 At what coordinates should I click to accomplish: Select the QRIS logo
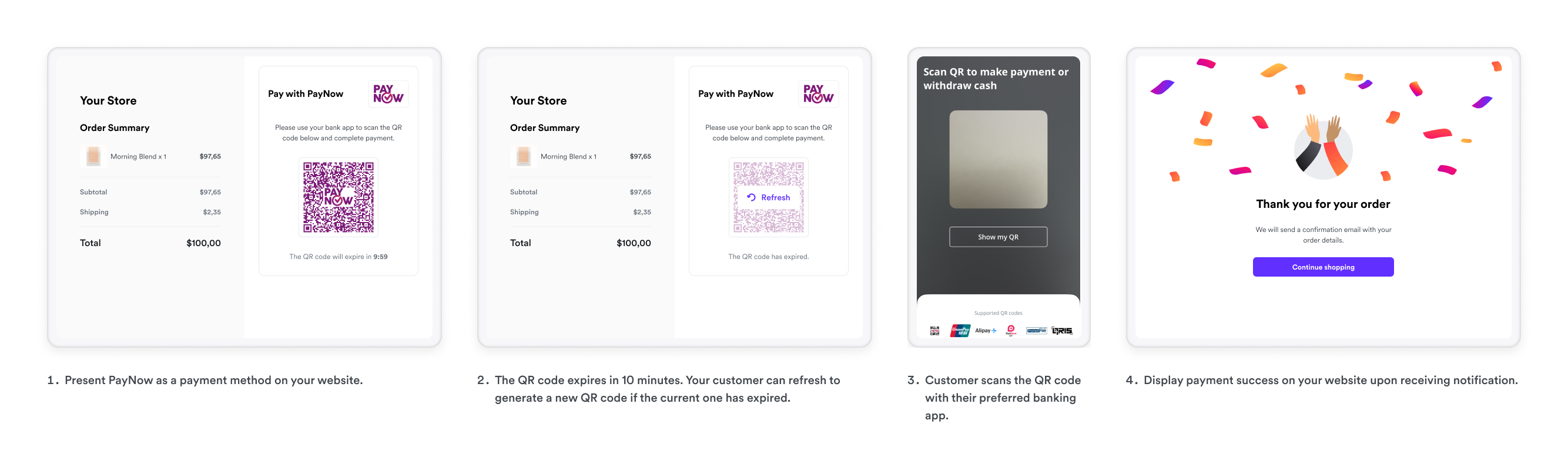click(x=1062, y=331)
